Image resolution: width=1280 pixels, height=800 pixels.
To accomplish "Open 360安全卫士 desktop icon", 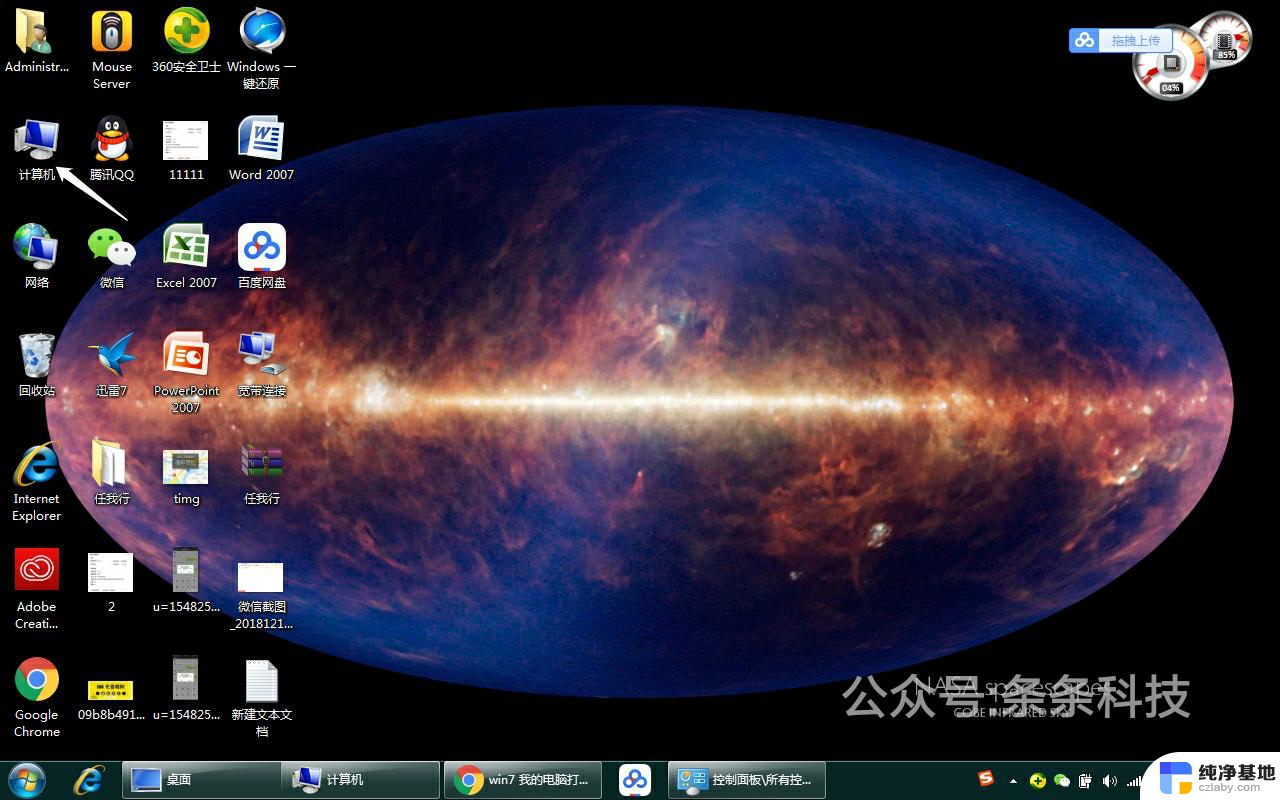I will [x=187, y=41].
